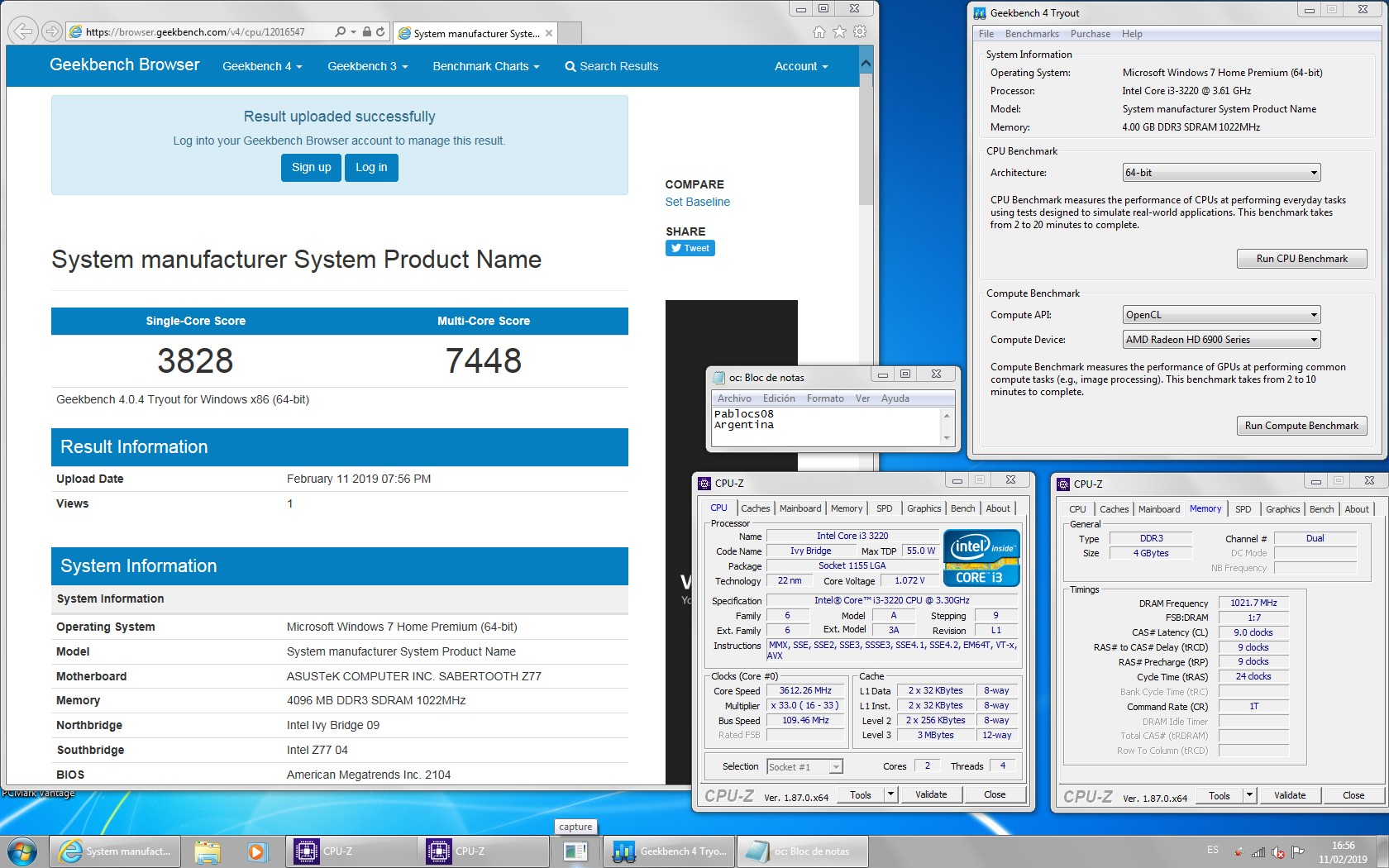Click Close button in CPU-Z Memory window
This screenshot has height=868, width=1389.
pos(1353,795)
